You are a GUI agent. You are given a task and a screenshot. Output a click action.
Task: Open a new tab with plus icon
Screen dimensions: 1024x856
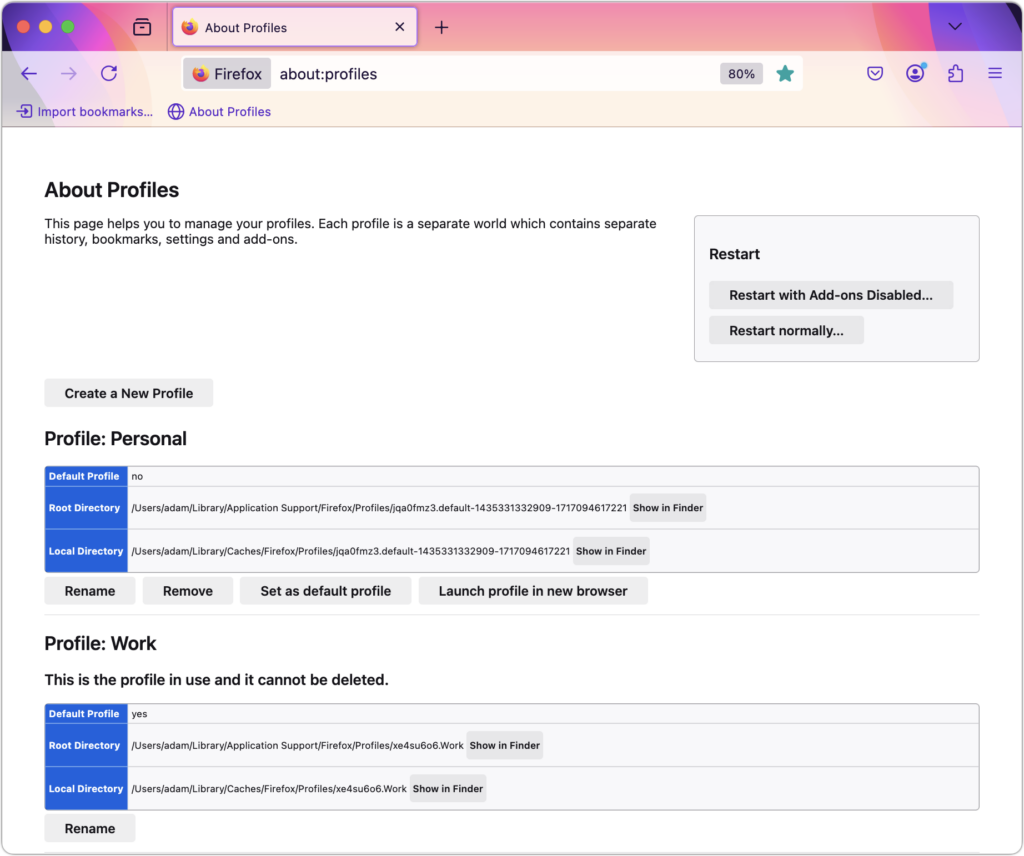tap(441, 27)
